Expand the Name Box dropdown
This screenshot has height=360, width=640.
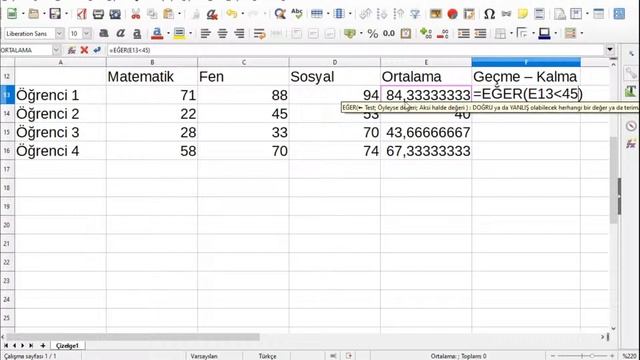click(56, 50)
